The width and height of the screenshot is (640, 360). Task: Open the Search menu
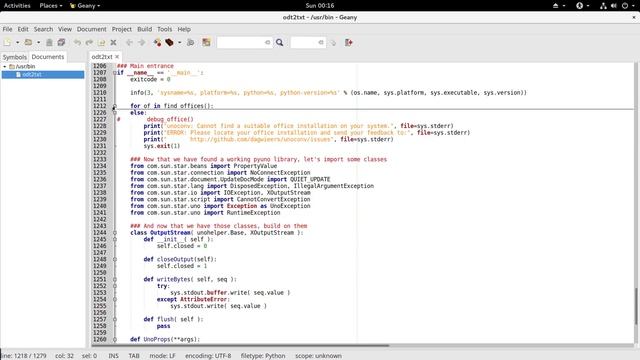click(x=43, y=29)
